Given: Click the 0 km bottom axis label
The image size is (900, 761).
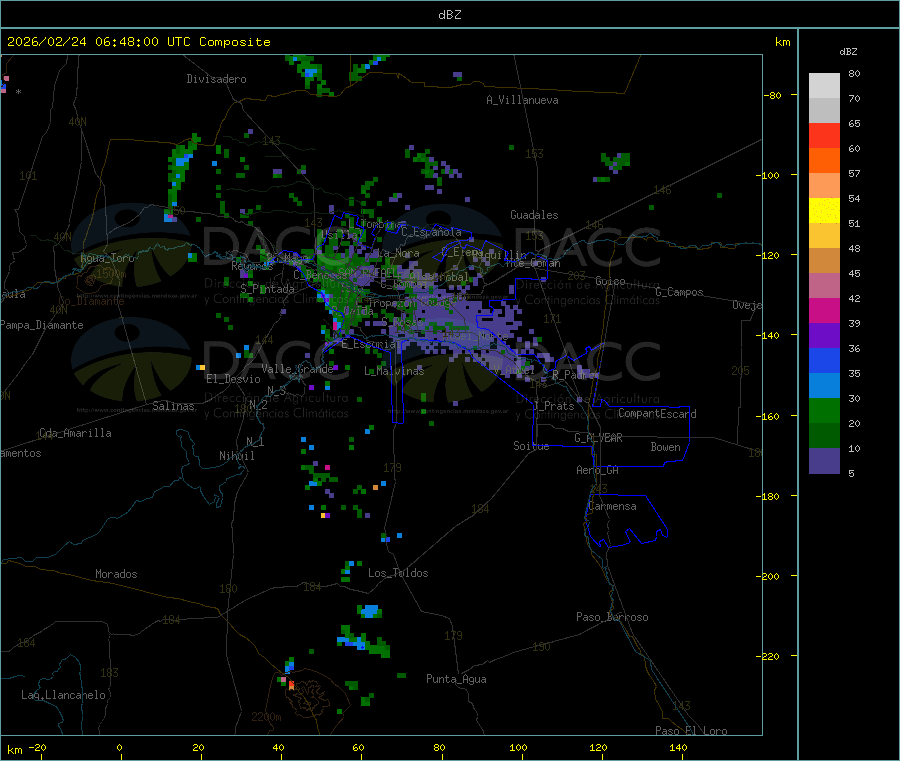Looking at the screenshot, I should (x=119, y=747).
